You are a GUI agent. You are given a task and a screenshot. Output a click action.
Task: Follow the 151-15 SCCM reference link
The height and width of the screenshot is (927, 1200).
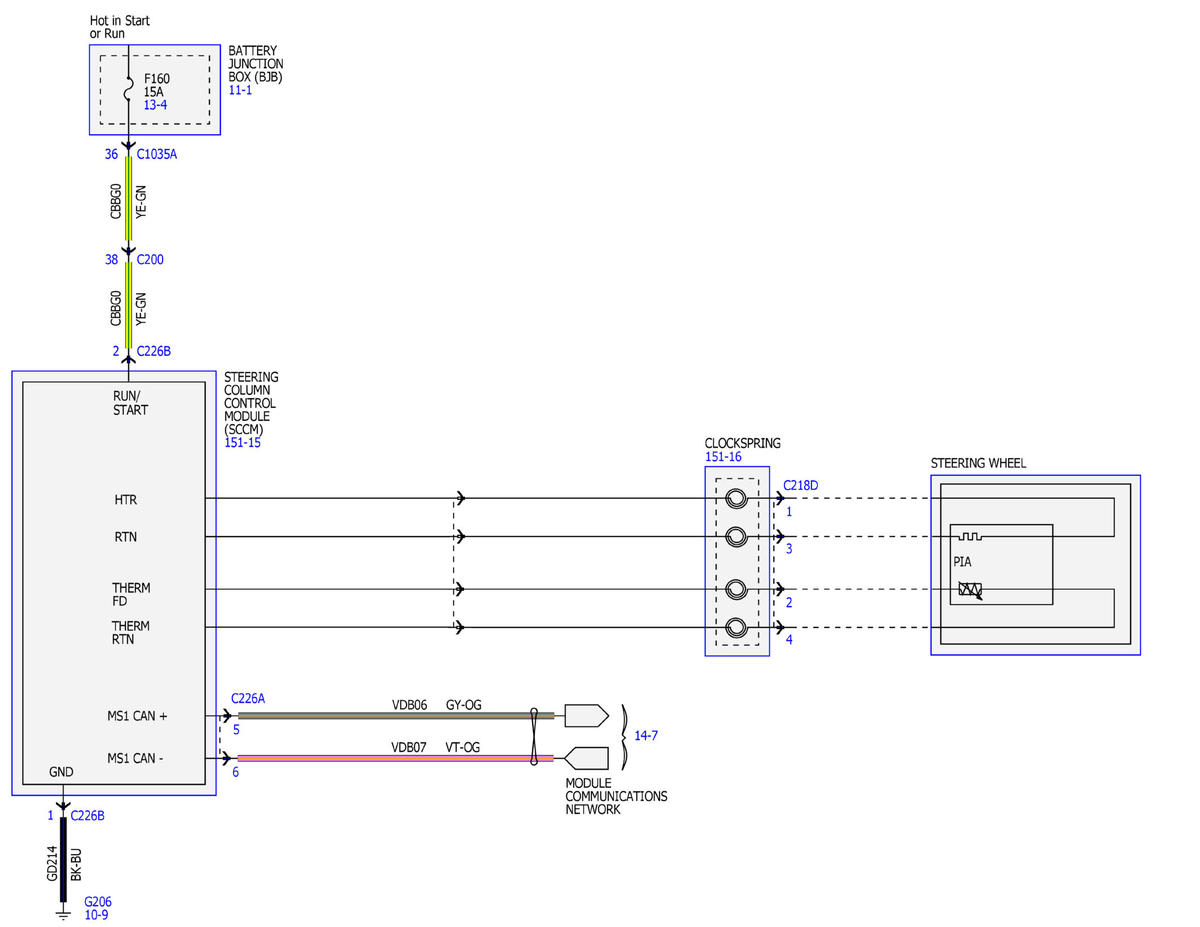point(242,442)
